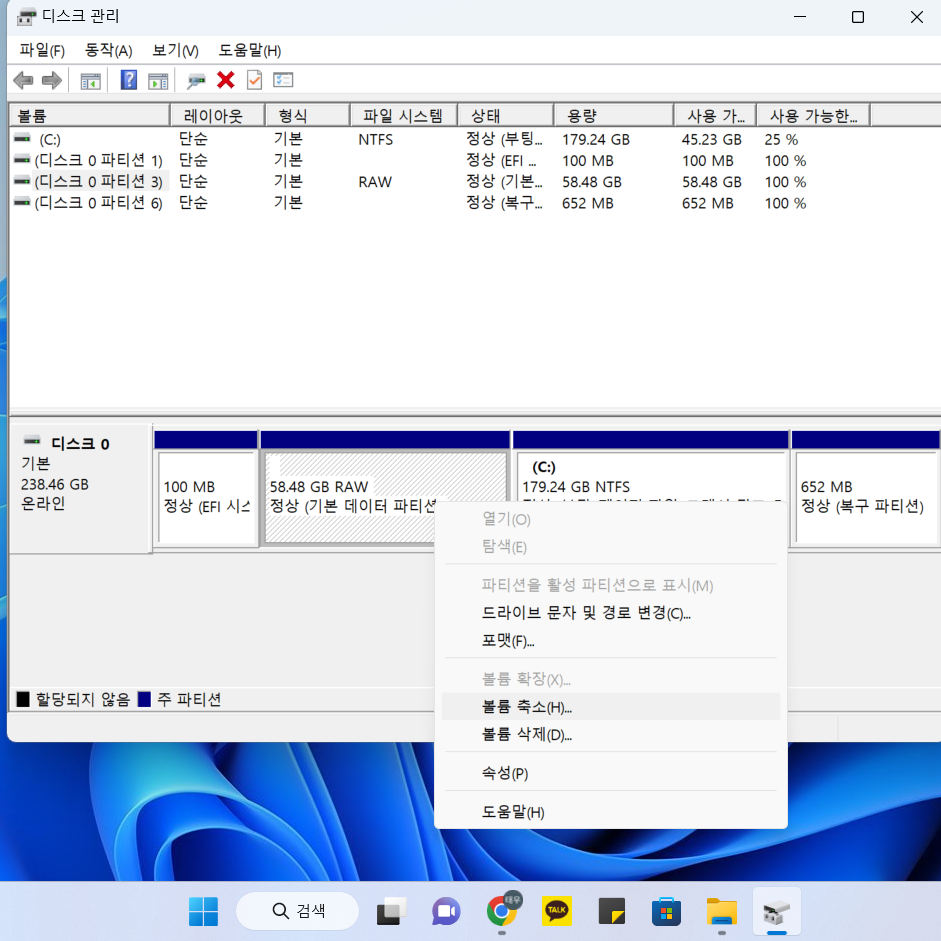The height and width of the screenshot is (941, 941).
Task: Open File Explorer from the taskbar
Action: click(x=721, y=911)
